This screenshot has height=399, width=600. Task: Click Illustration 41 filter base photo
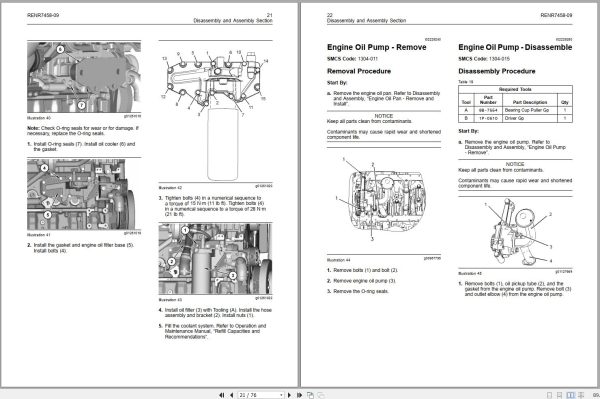tap(81, 195)
